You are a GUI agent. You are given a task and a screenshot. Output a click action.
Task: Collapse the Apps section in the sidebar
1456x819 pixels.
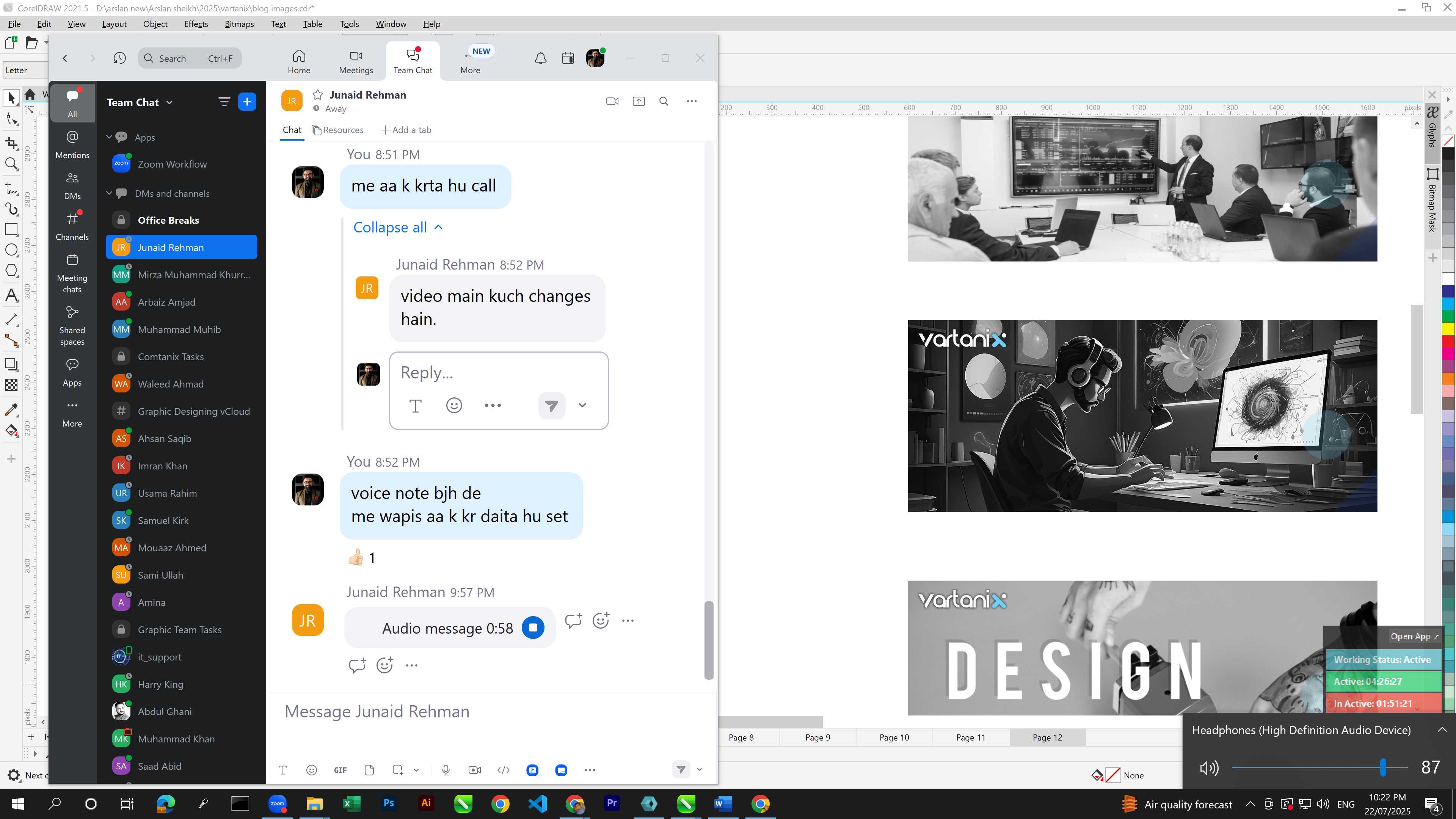pos(109,137)
